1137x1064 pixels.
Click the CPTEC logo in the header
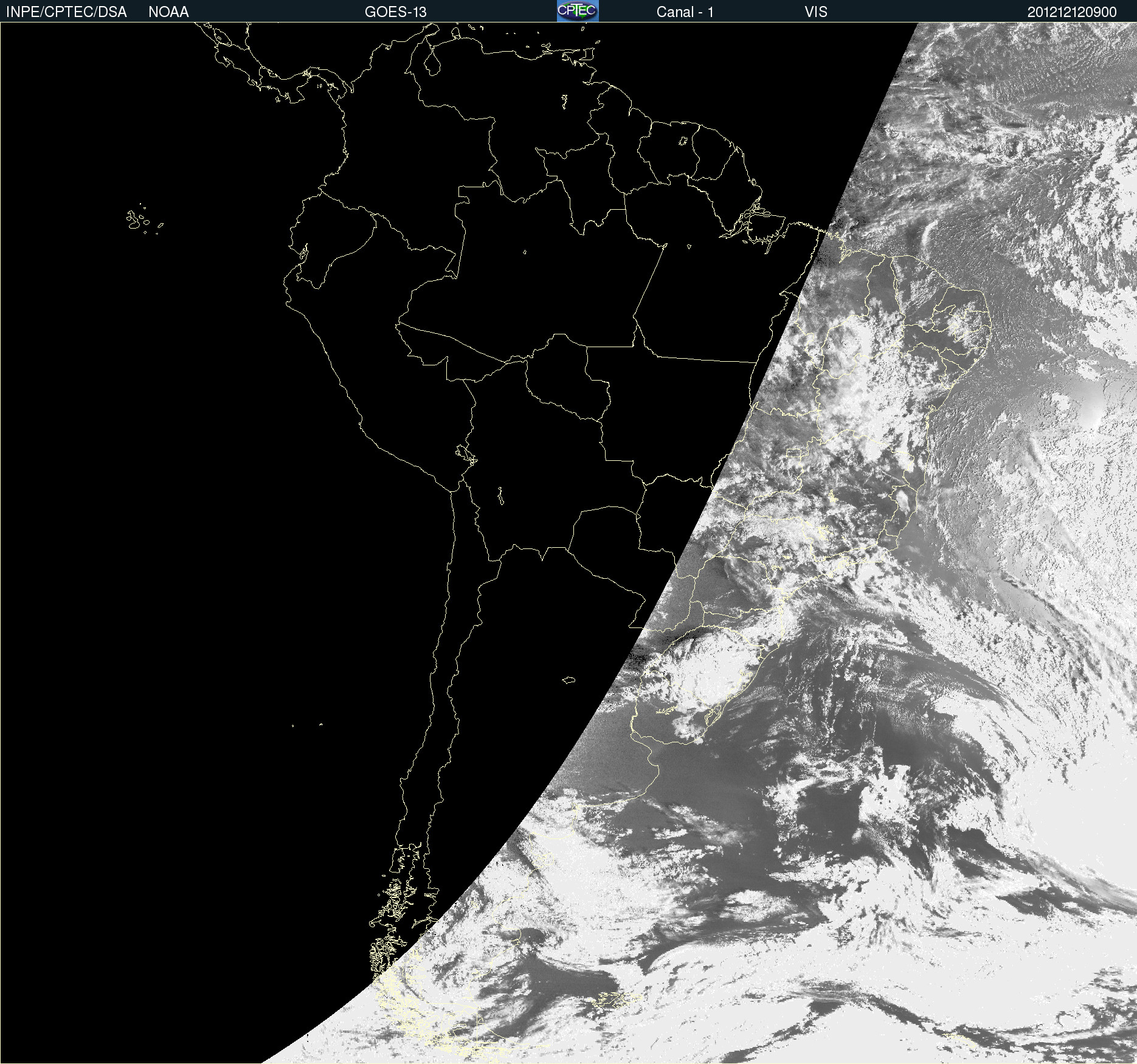(x=578, y=11)
